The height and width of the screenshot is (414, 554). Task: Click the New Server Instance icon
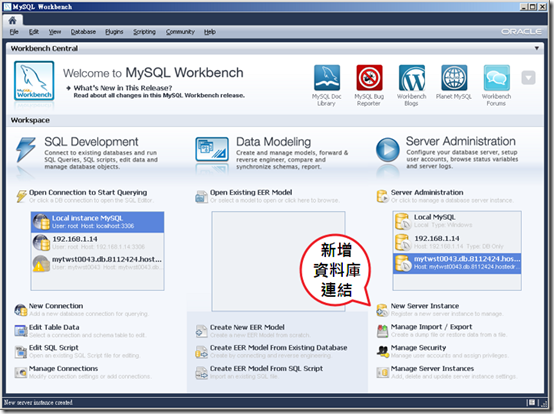tap(382, 310)
